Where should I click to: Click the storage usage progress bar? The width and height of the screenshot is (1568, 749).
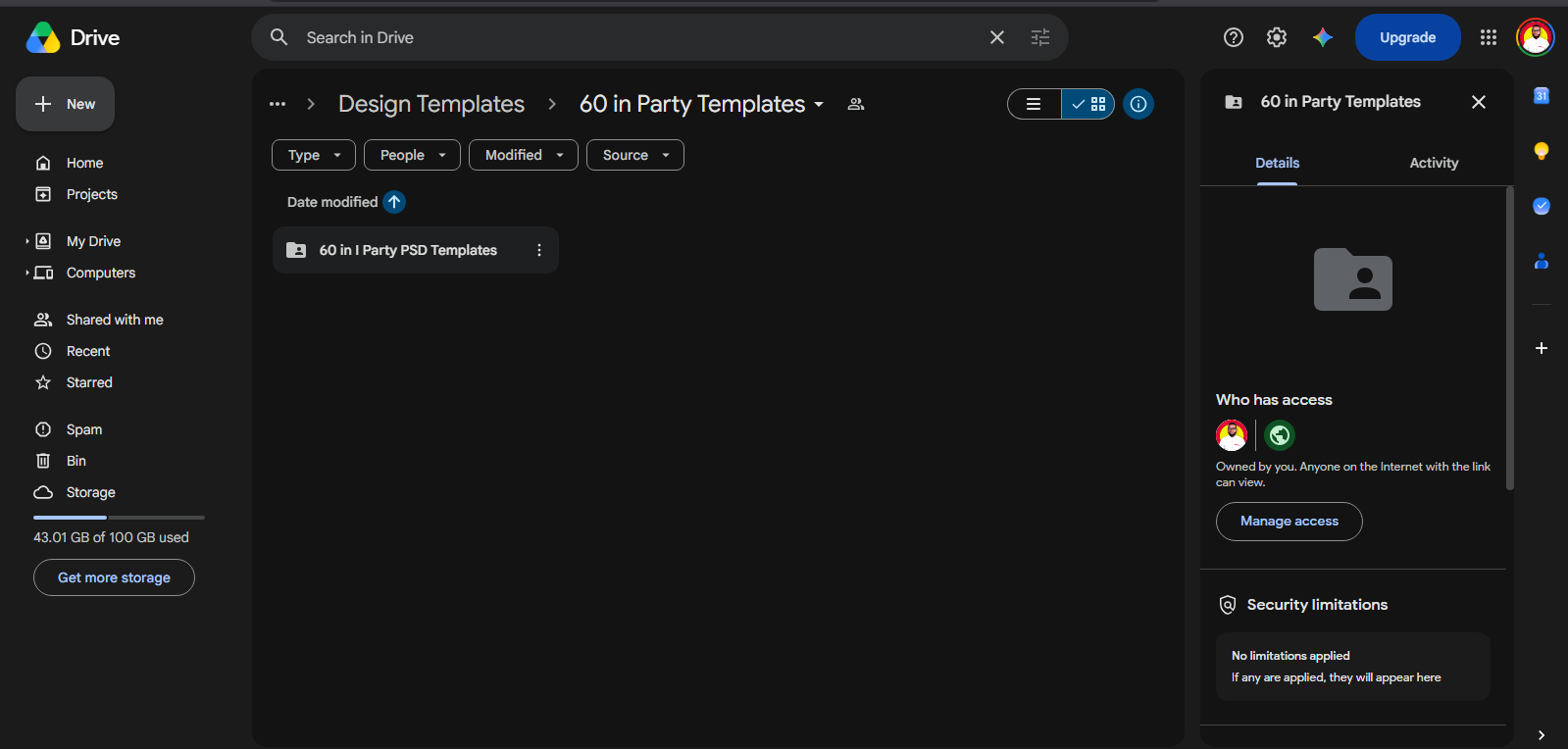119,517
